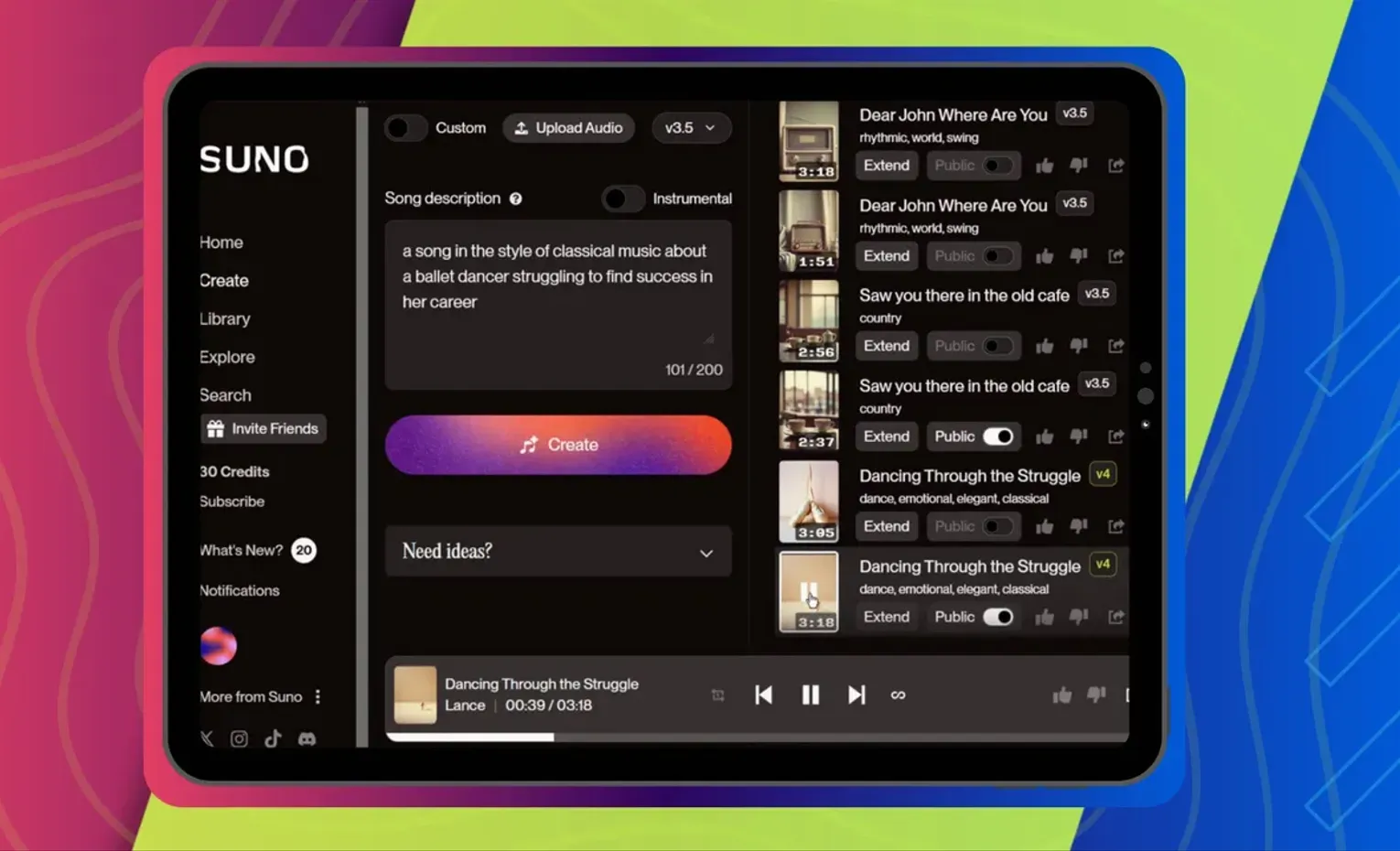The image size is (1400, 851).
Task: Share the old cafe song lasting 2:37
Action: point(1115,436)
